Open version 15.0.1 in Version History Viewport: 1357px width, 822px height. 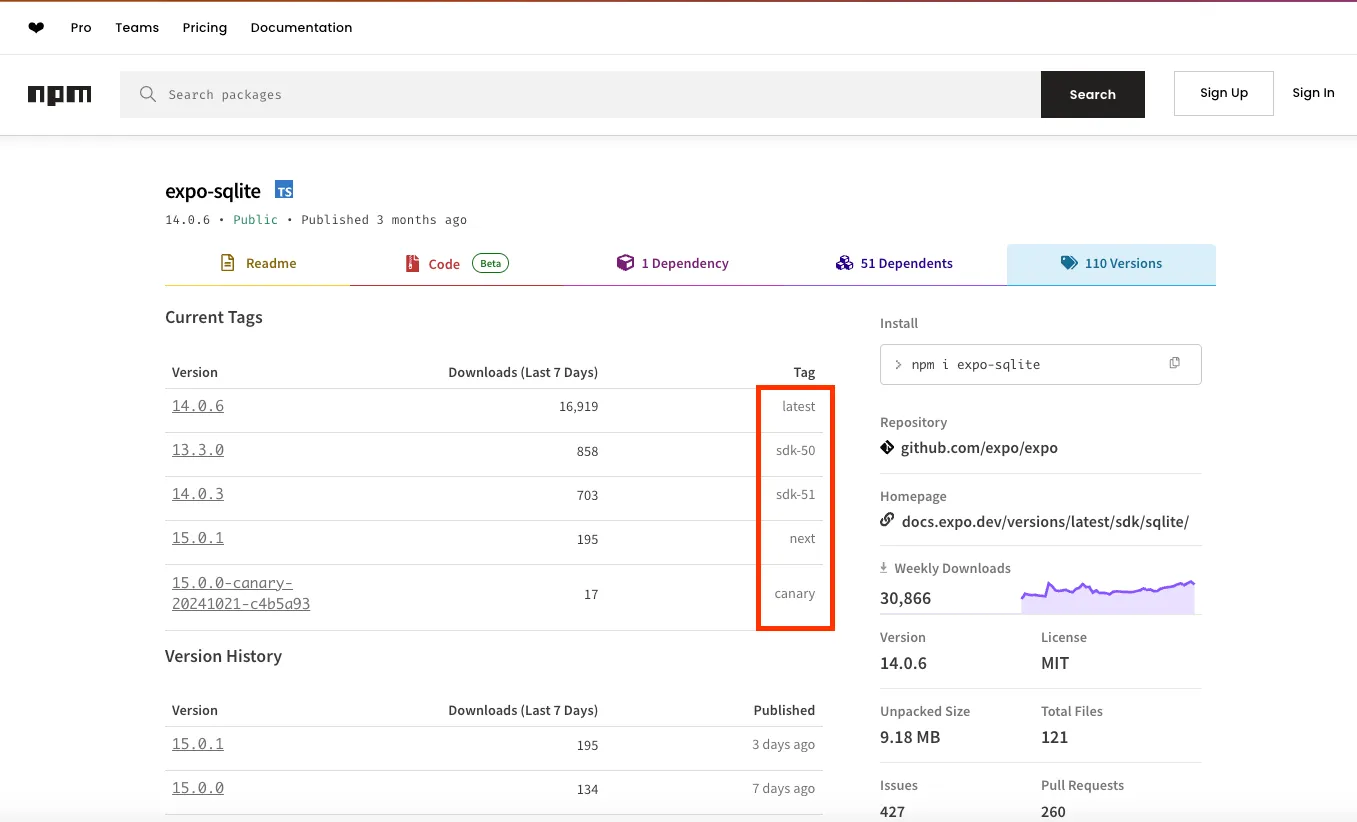198,744
